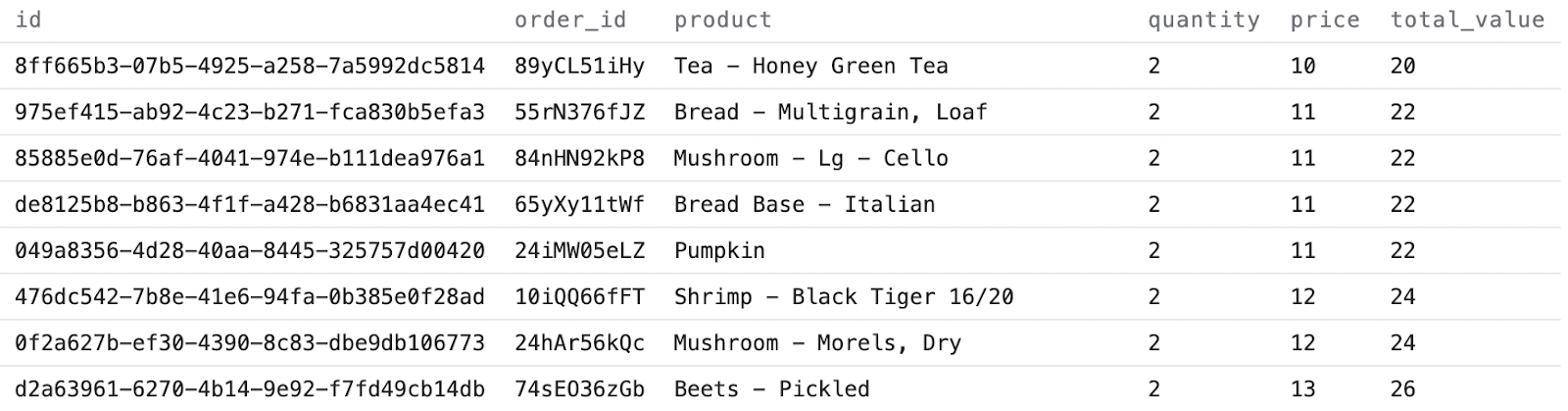
Task: Click the total_value column header
Action: tap(1466, 20)
